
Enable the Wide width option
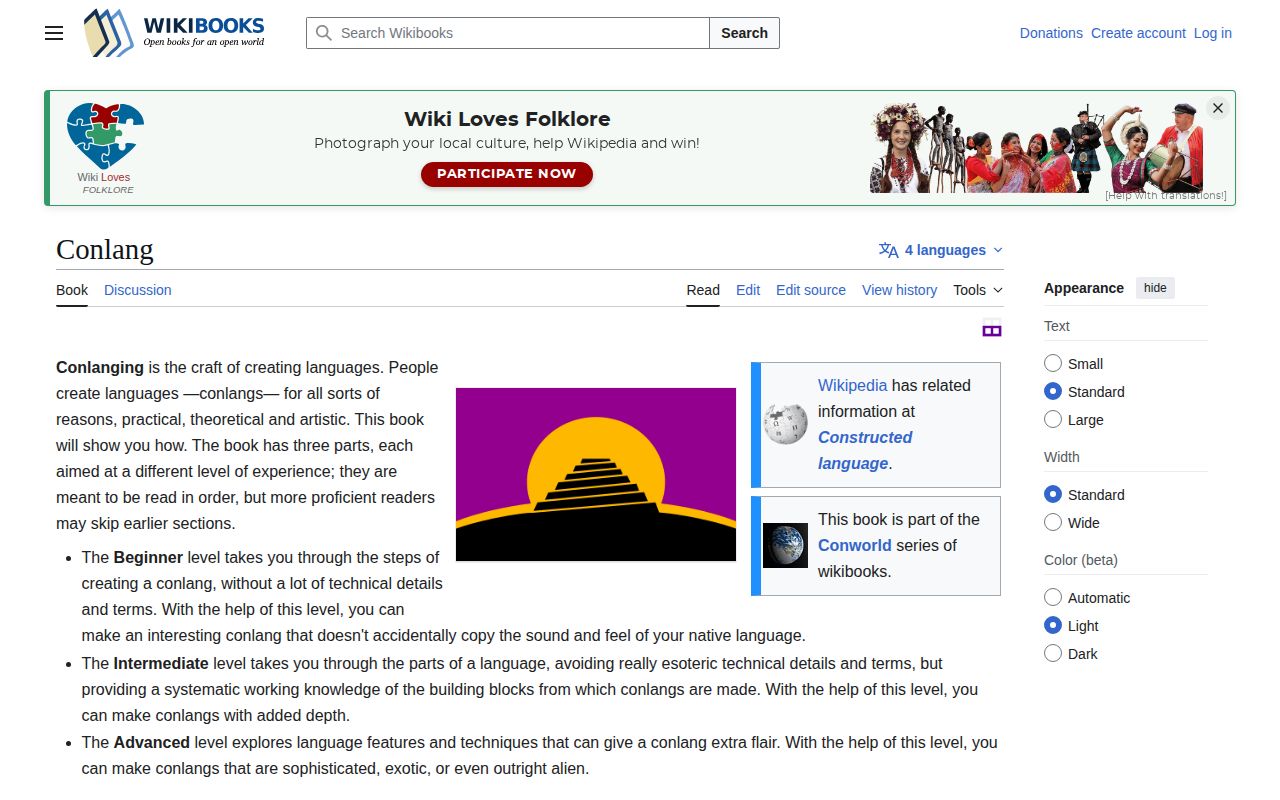point(1053,522)
